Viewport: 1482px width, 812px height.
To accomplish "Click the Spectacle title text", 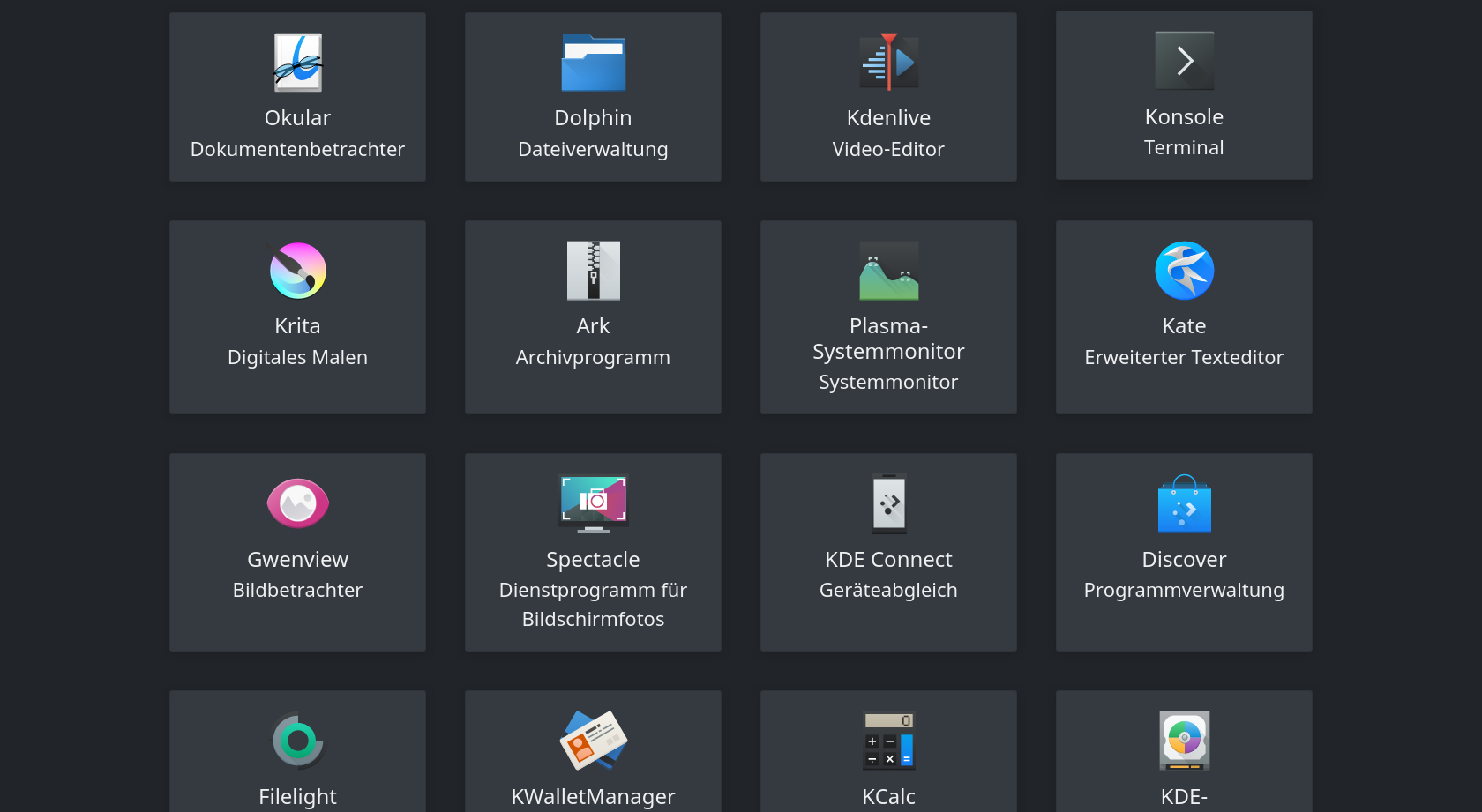I will [594, 560].
